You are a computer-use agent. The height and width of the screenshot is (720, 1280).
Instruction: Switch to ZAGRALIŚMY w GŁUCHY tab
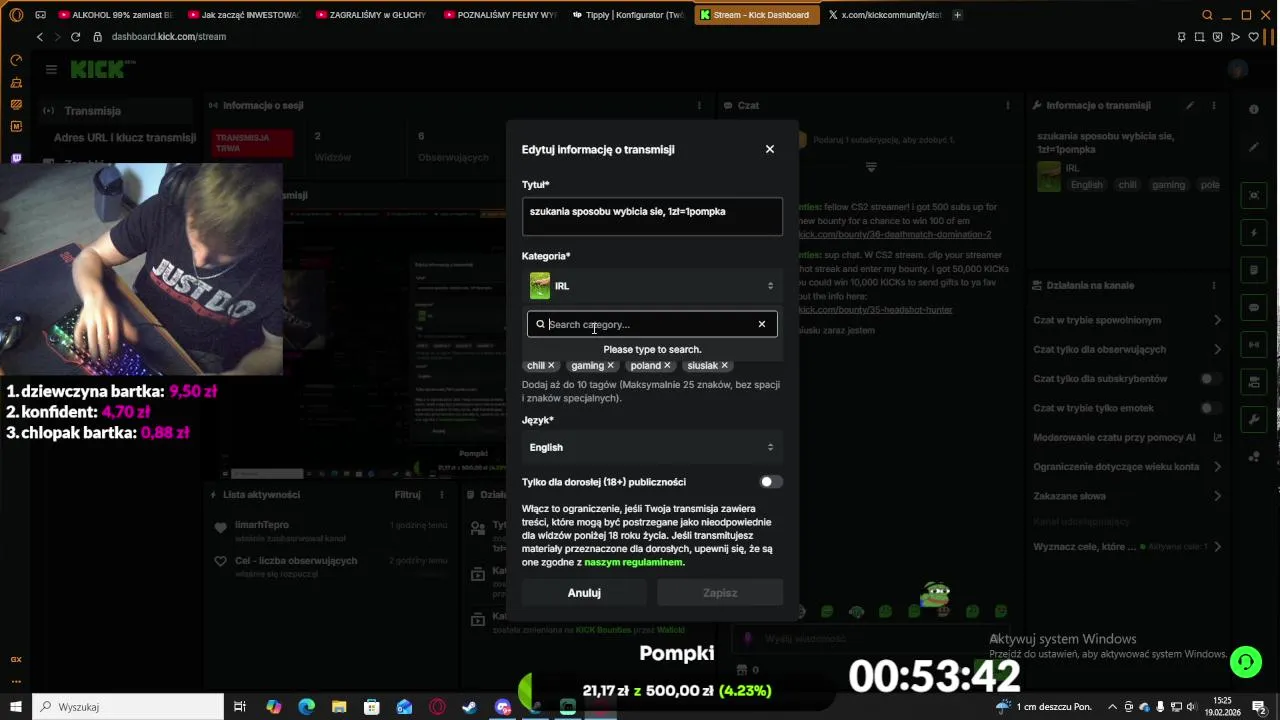(371, 15)
